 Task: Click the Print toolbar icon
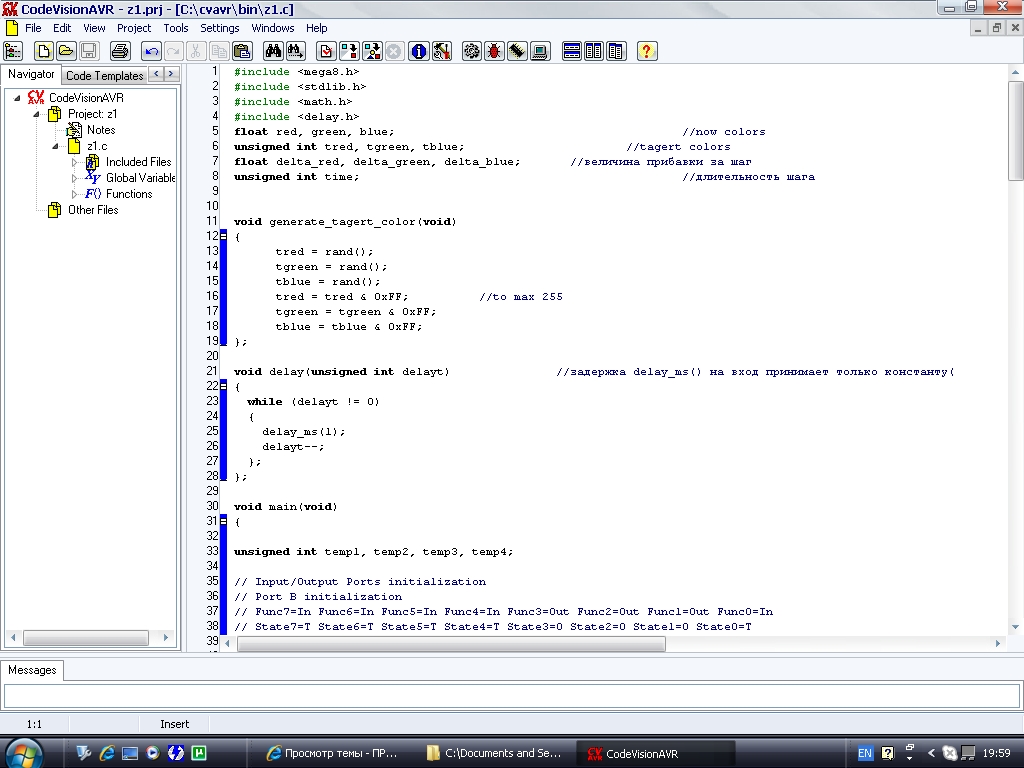coord(120,51)
